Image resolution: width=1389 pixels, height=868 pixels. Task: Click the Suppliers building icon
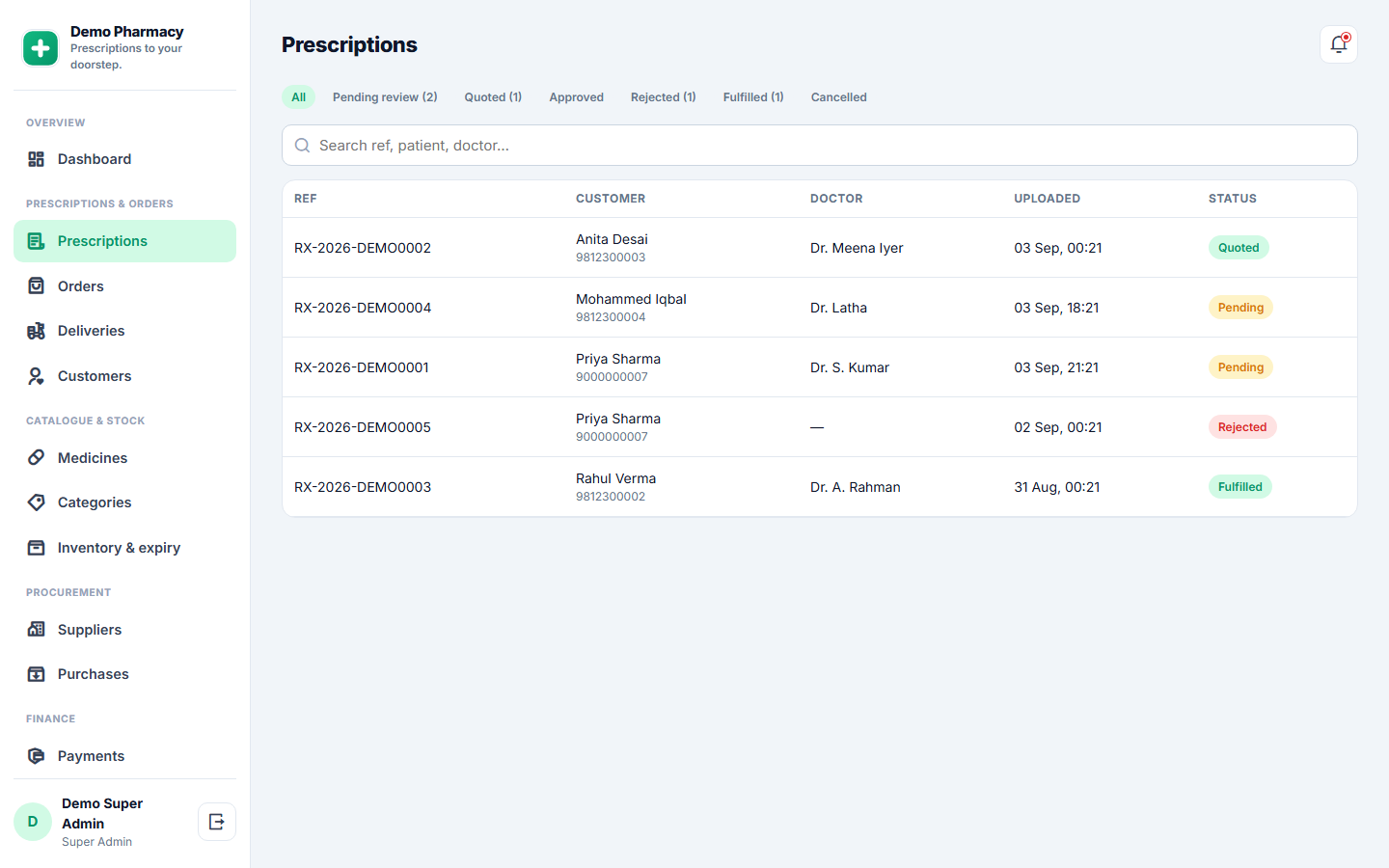(x=36, y=630)
